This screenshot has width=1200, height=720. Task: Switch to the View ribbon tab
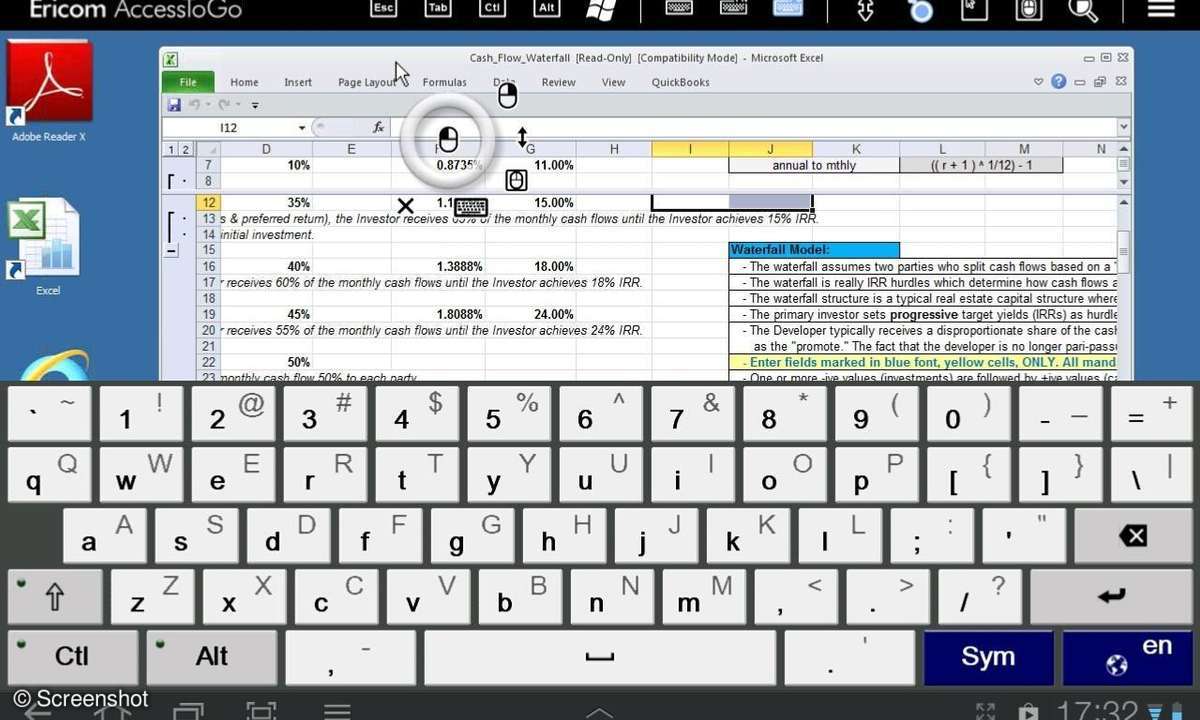pyautogui.click(x=614, y=82)
